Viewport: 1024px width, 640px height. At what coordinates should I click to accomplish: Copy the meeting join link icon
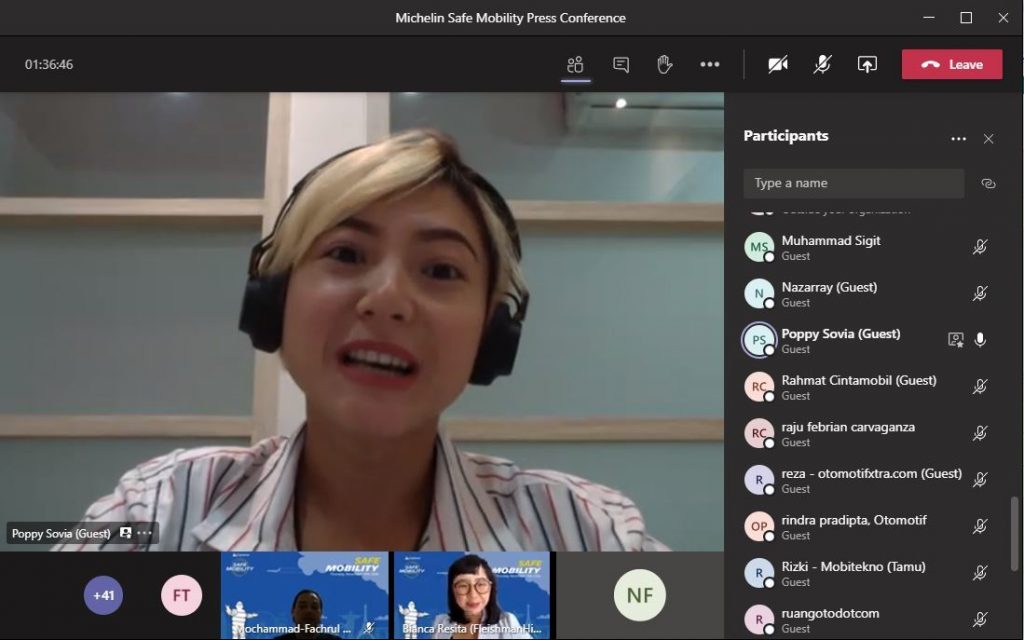(988, 184)
